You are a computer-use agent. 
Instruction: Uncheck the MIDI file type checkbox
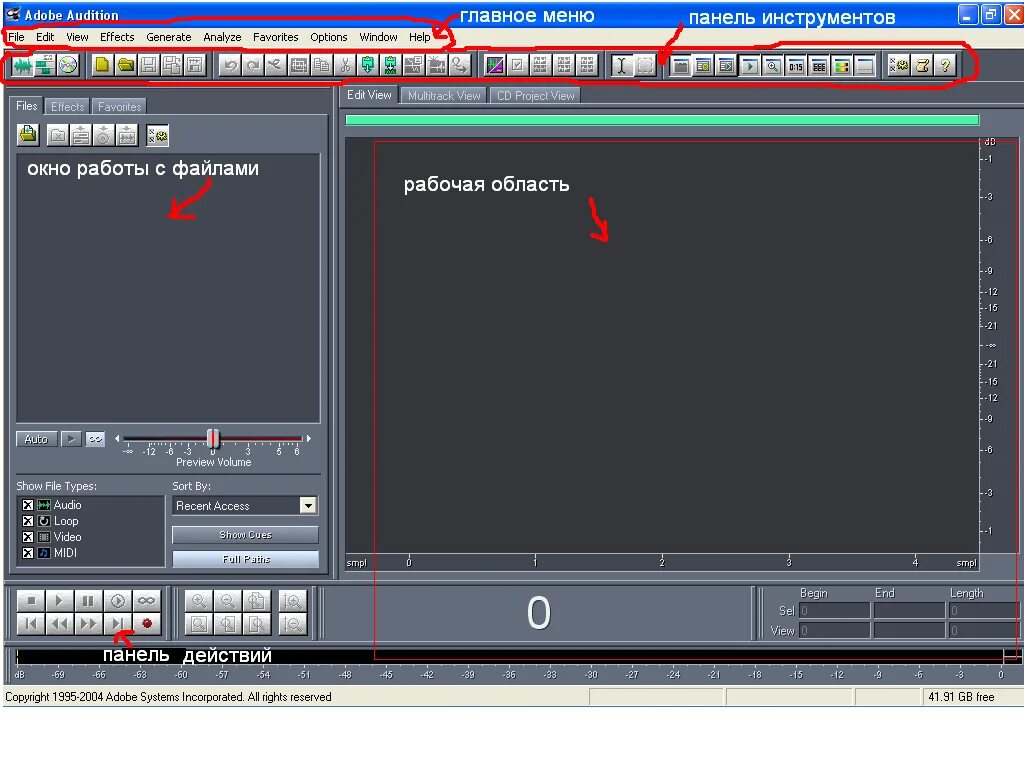[x=28, y=552]
